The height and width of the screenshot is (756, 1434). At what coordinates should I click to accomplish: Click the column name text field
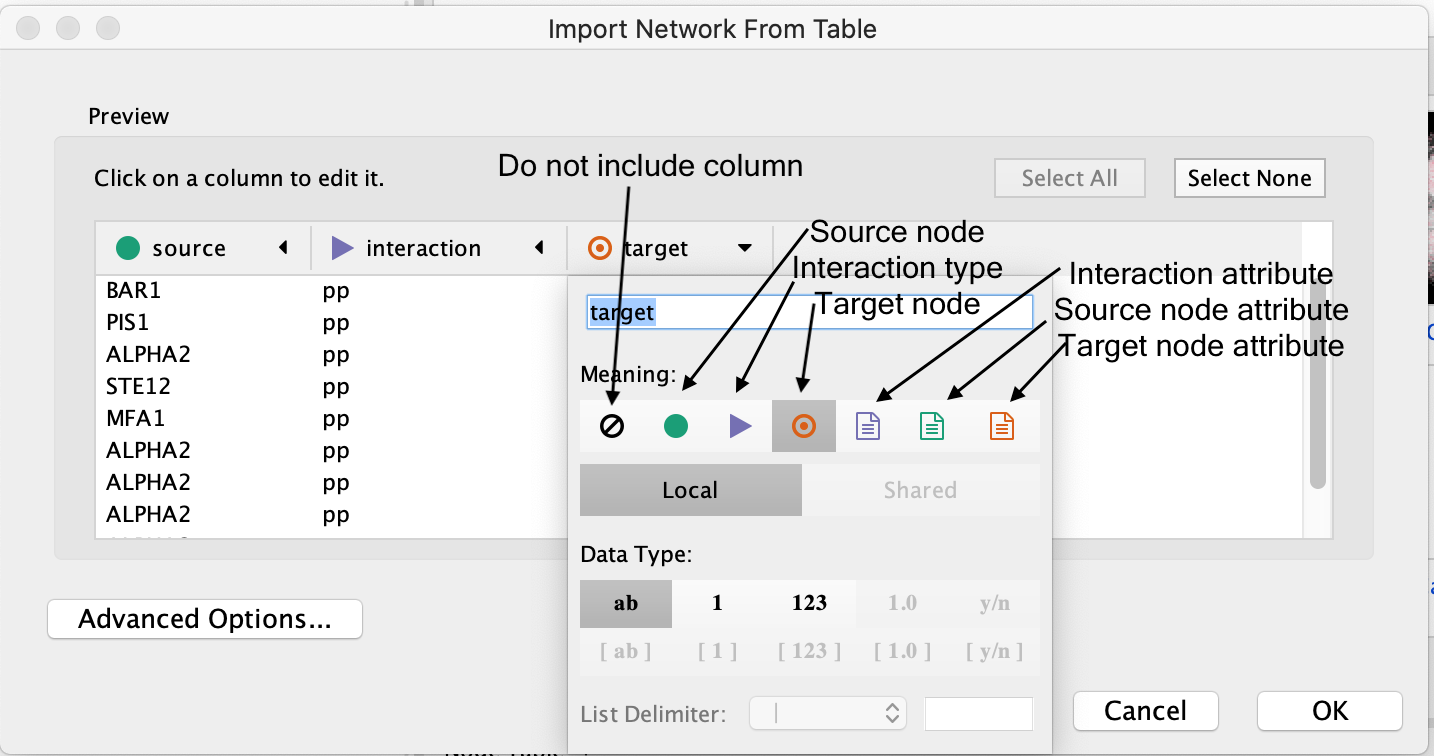(x=809, y=312)
